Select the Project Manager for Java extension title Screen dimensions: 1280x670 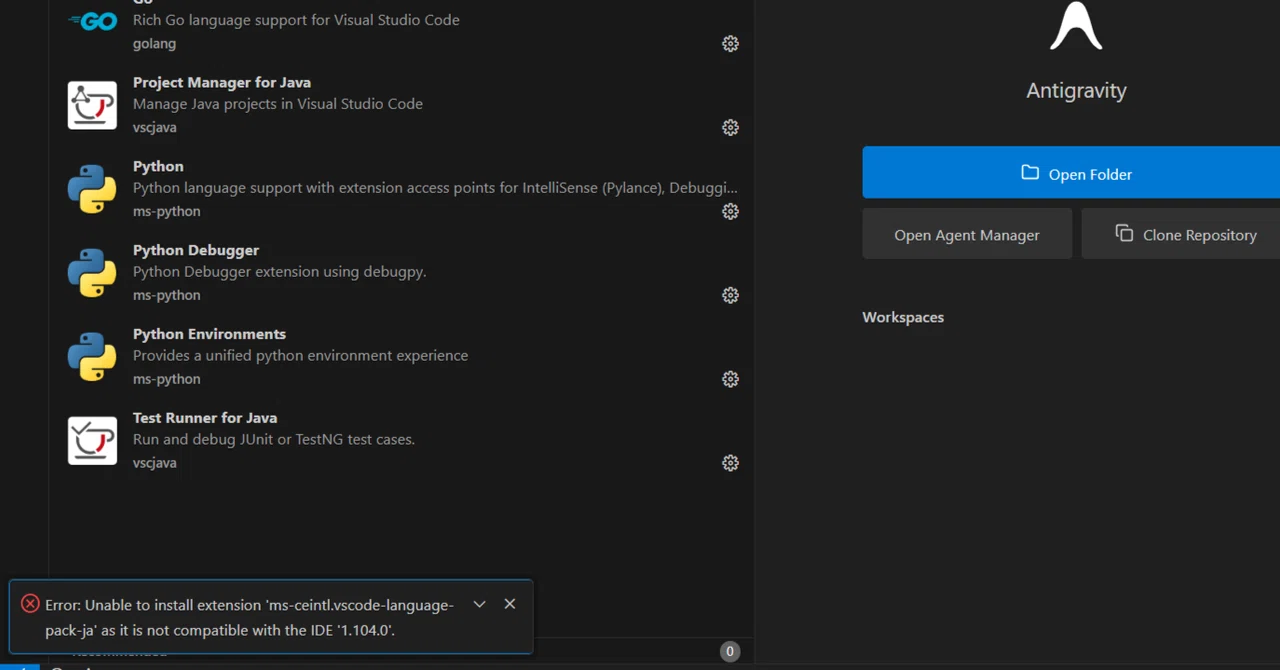[x=222, y=82]
